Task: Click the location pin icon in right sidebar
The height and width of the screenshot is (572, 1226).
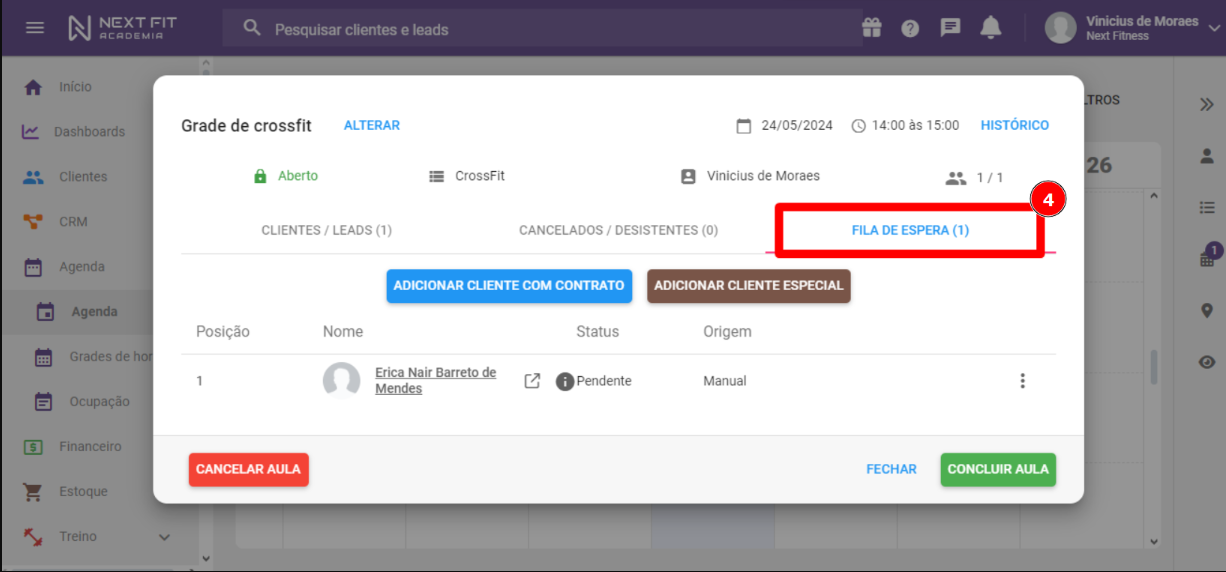Action: point(1207,311)
